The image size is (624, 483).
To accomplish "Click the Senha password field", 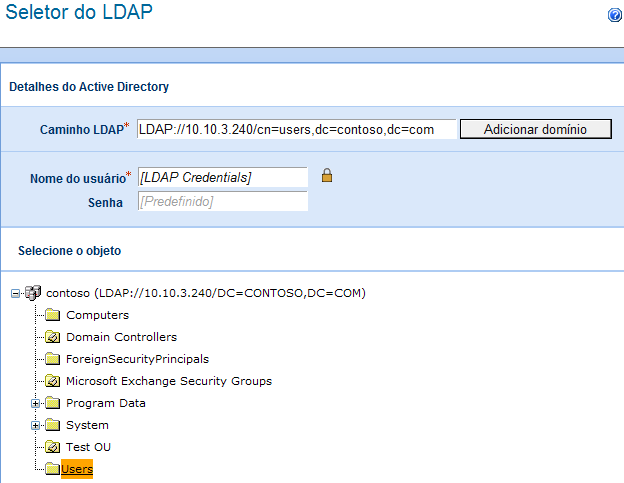I will tap(222, 202).
